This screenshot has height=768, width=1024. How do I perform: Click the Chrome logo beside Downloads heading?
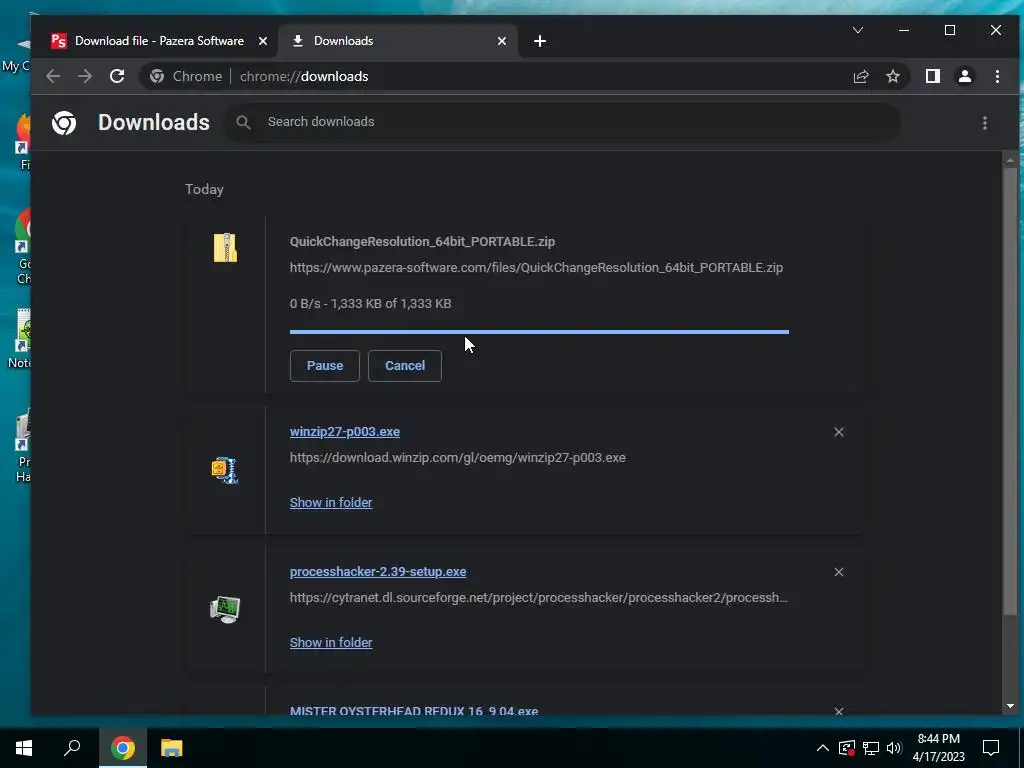(64, 123)
